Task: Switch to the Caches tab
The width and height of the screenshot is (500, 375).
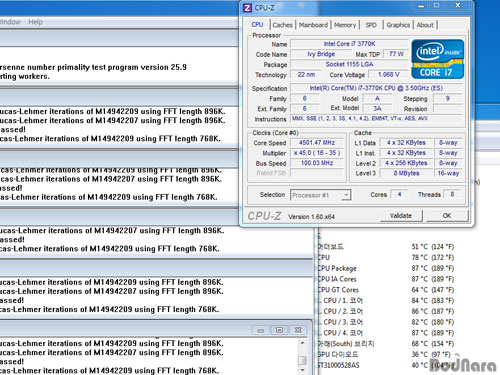Action: pos(282,25)
